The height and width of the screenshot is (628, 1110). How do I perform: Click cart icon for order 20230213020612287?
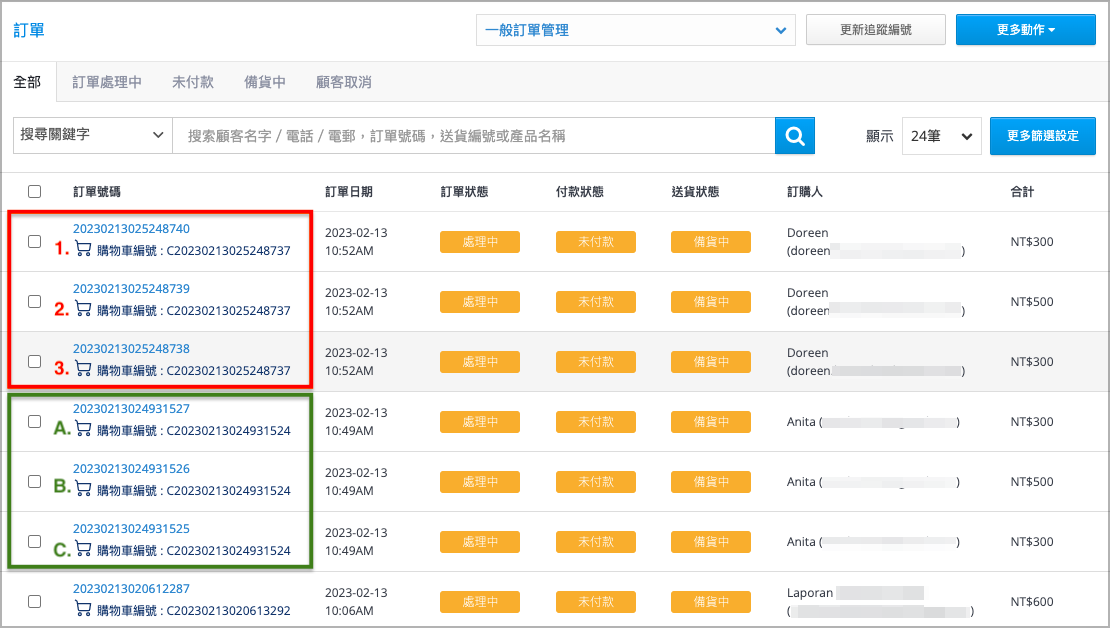coord(84,609)
